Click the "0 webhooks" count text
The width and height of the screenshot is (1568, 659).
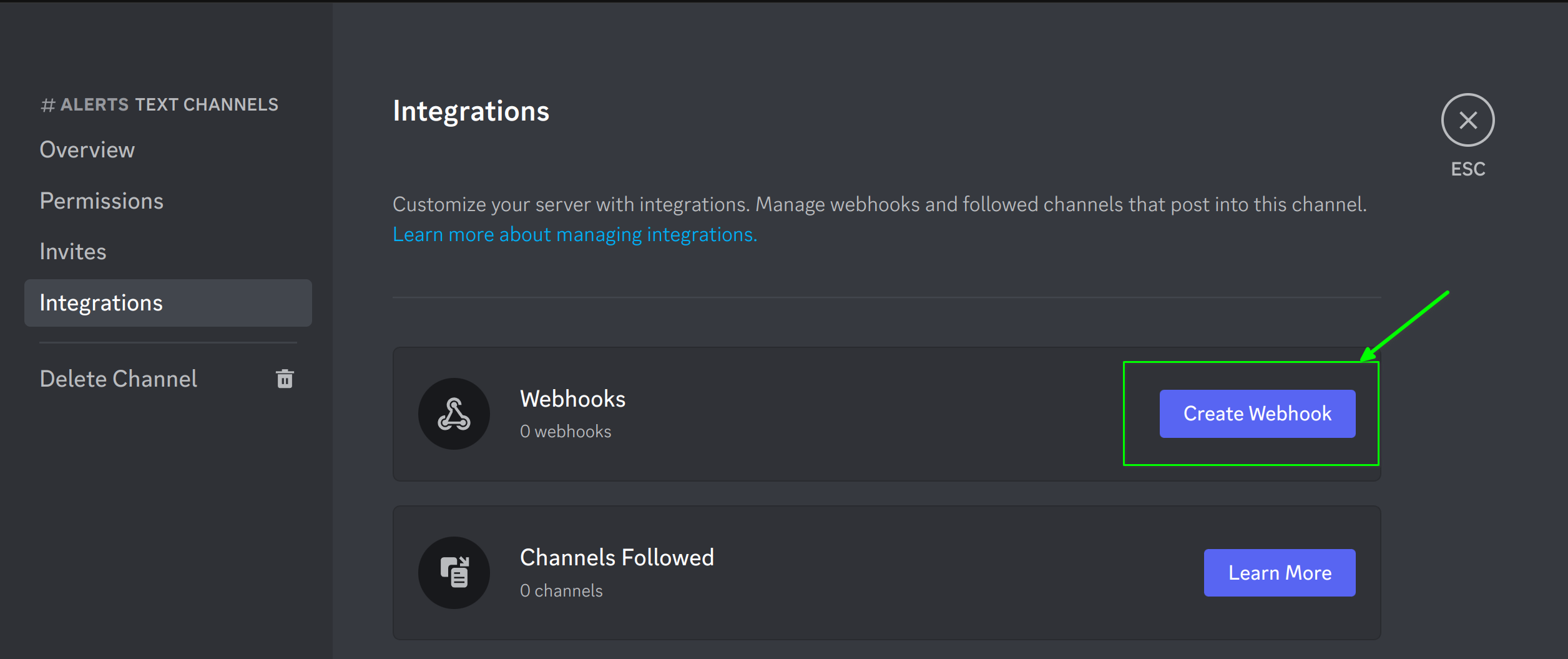(x=565, y=432)
